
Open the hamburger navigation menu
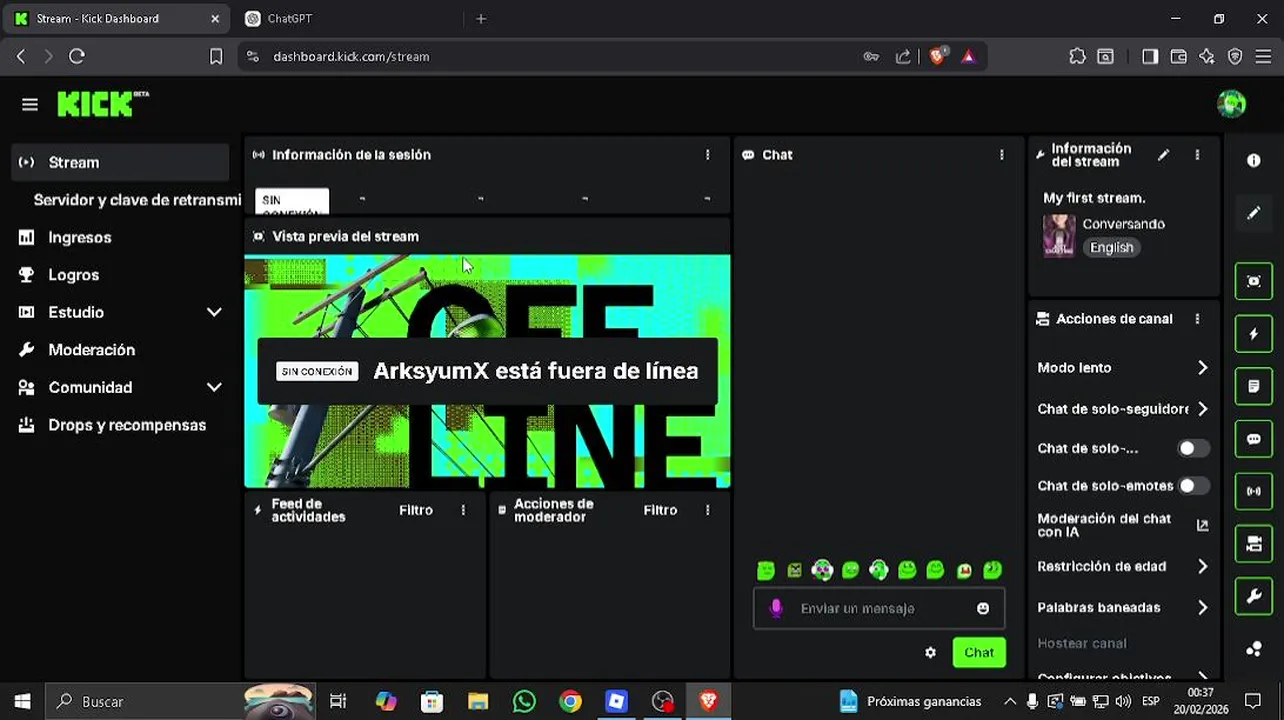point(29,104)
